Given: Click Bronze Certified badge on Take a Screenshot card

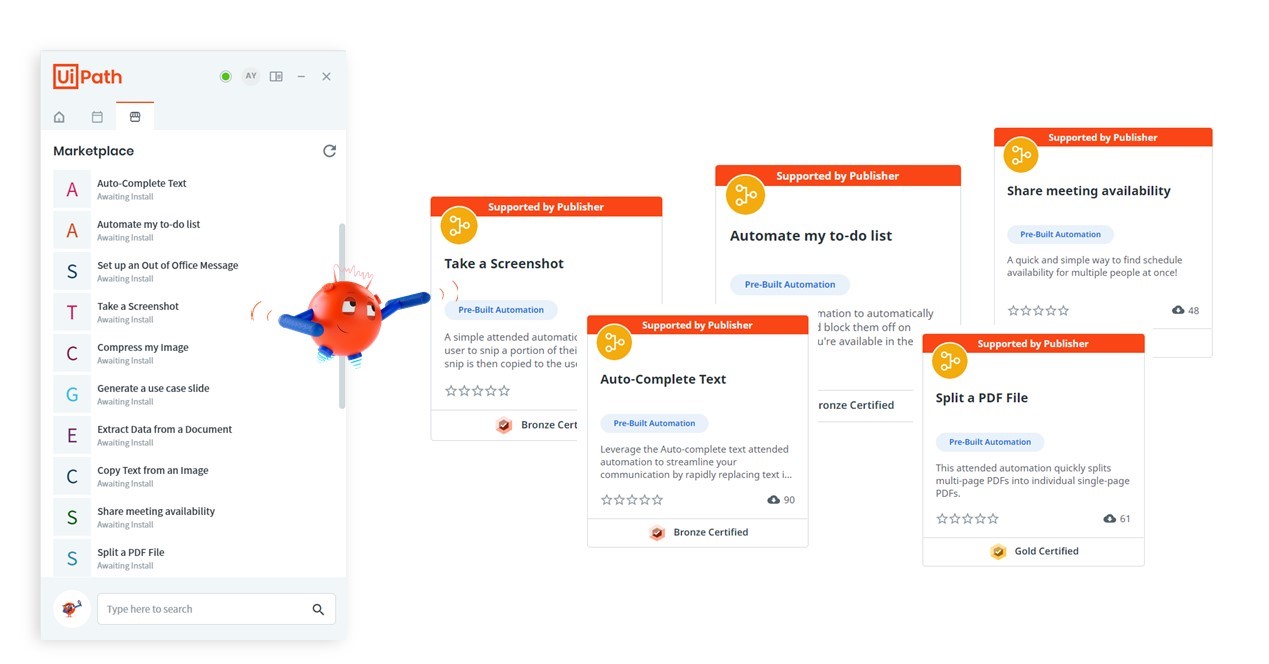Looking at the screenshot, I should coord(537,425).
